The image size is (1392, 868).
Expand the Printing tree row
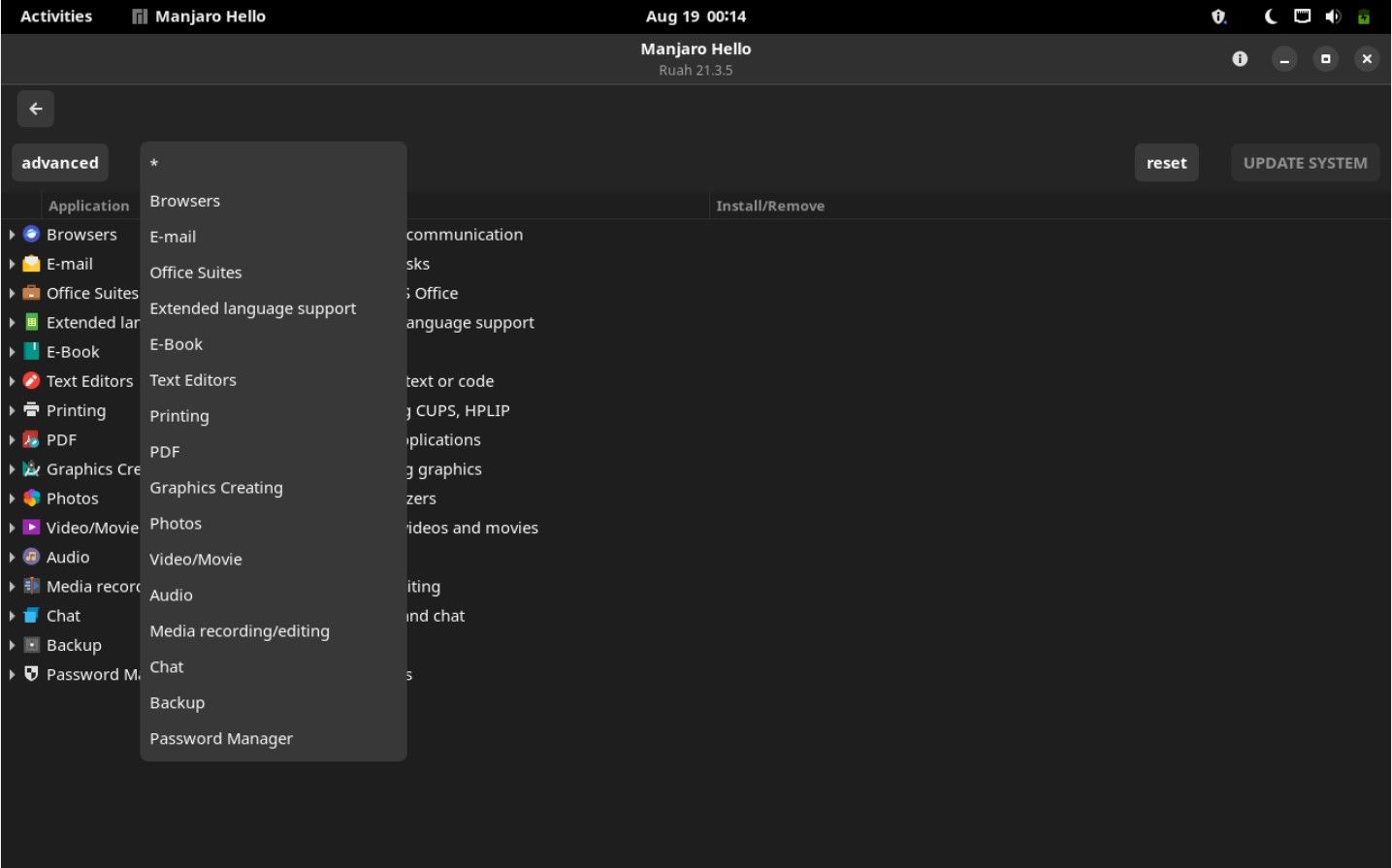tap(12, 410)
